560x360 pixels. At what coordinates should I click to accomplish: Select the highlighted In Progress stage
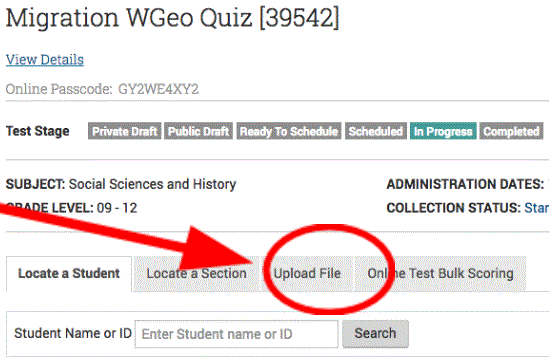click(x=443, y=131)
